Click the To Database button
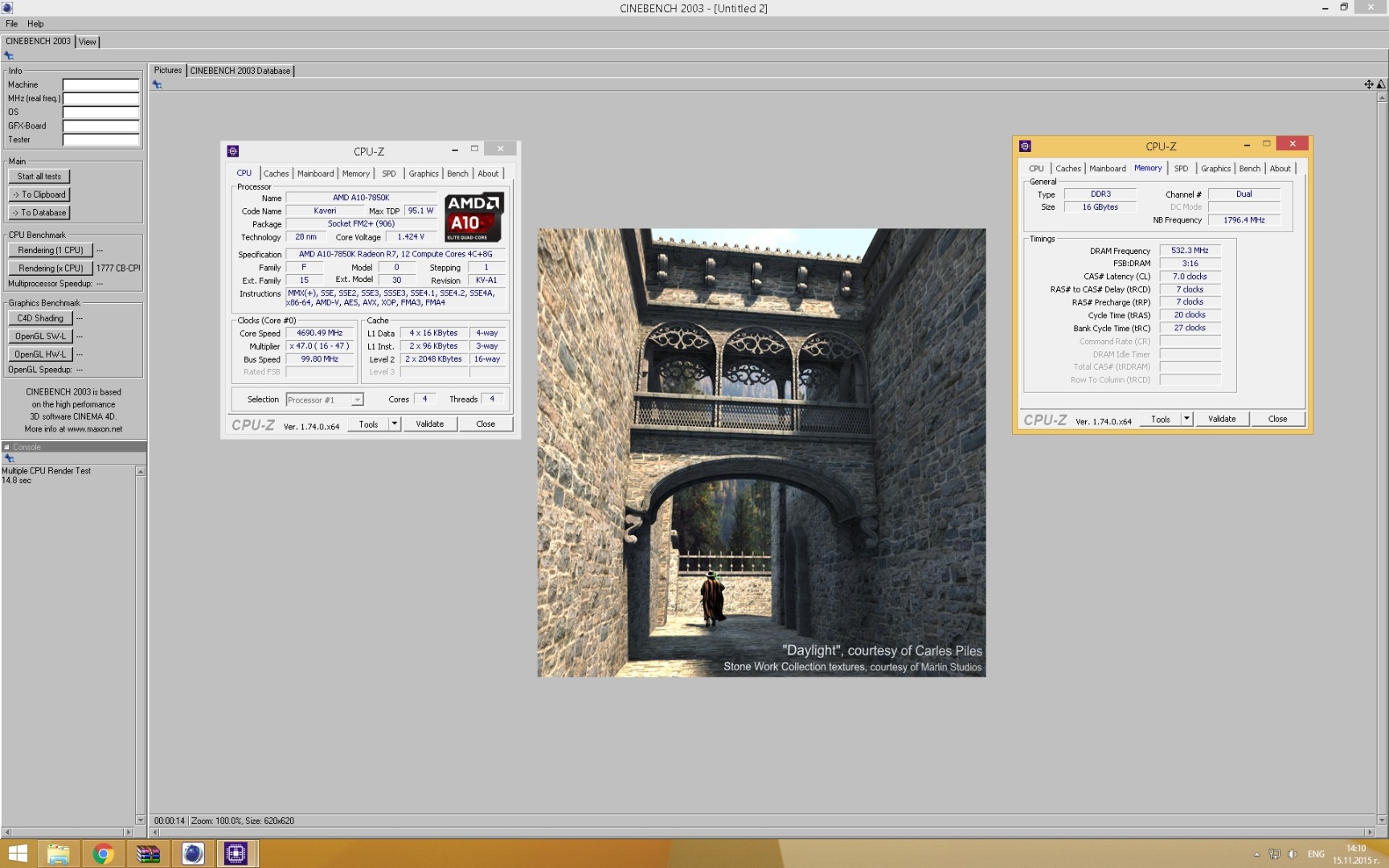 click(x=39, y=213)
